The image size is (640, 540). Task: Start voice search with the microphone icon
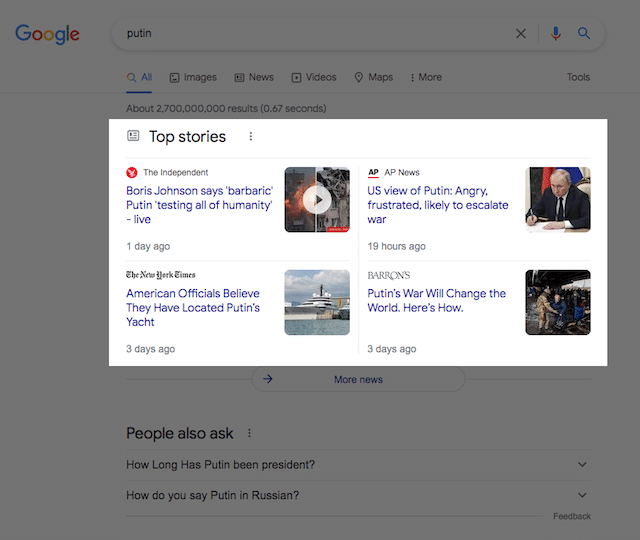pos(556,33)
